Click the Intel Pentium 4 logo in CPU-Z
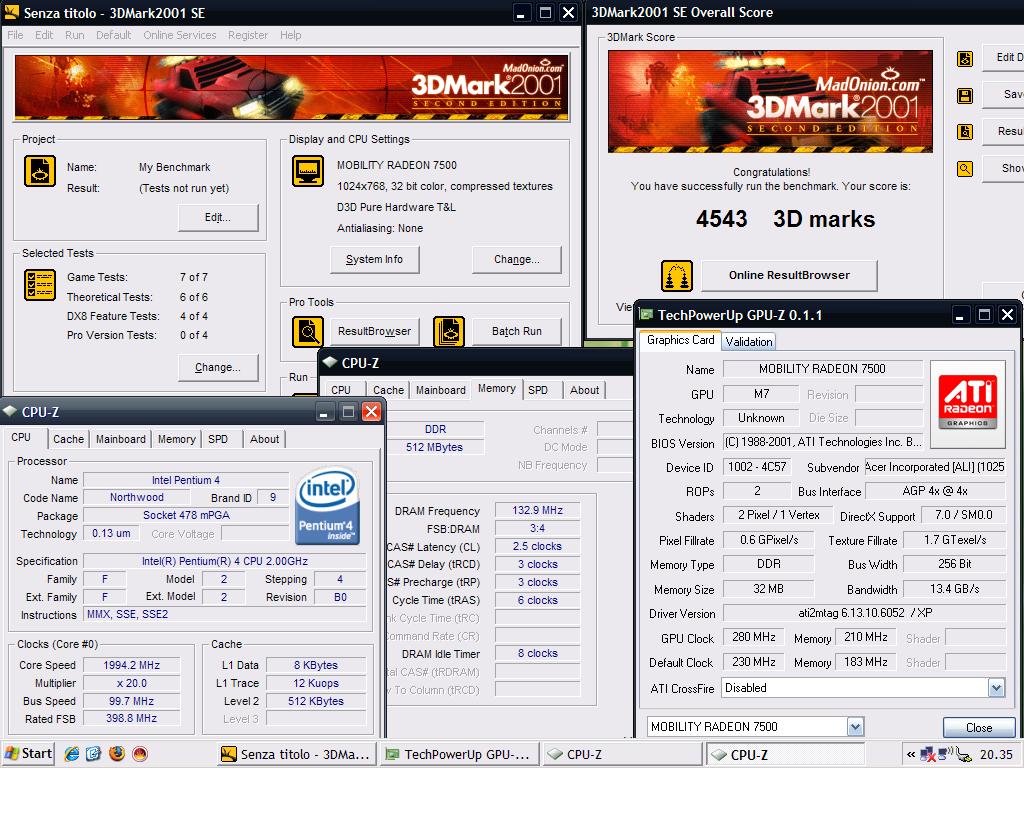This screenshot has width=1024, height=820. tap(328, 506)
